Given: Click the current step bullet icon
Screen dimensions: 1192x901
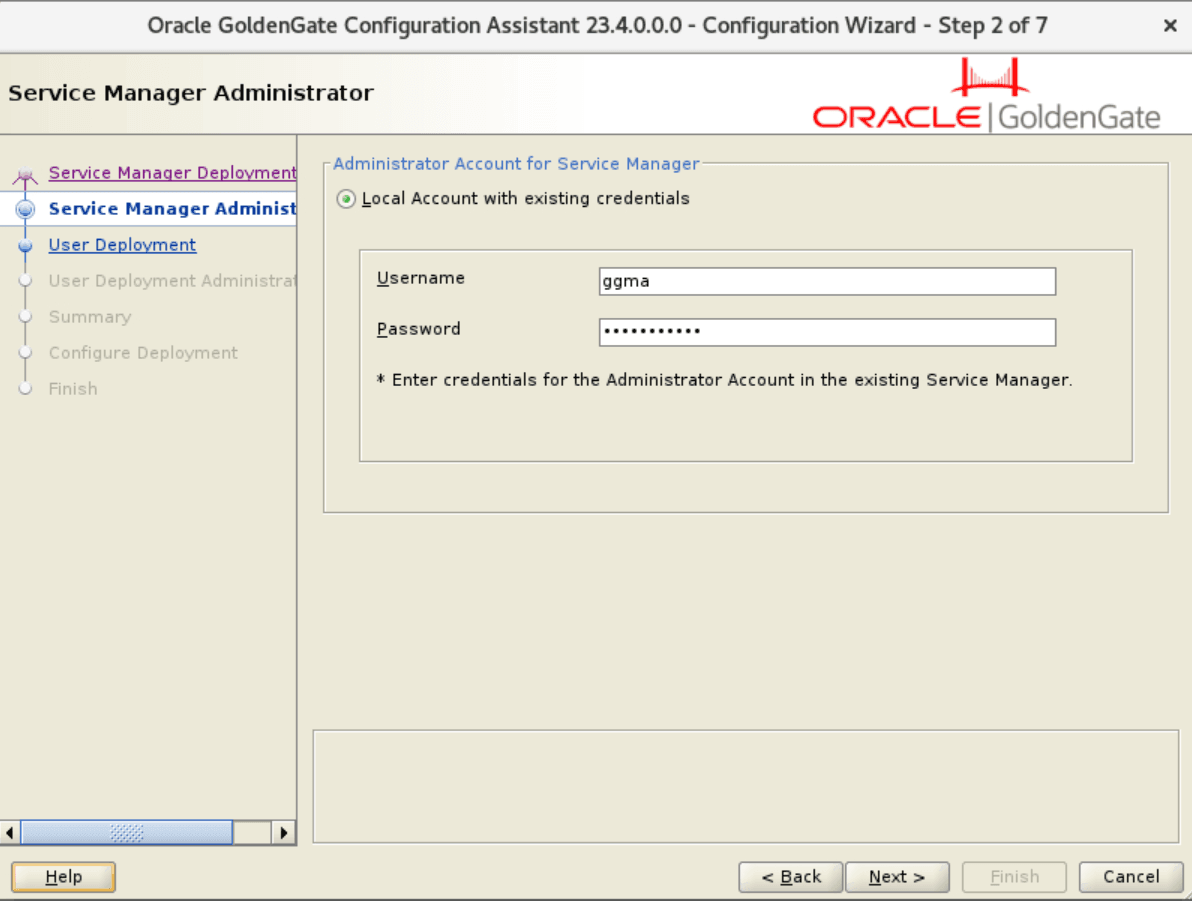Looking at the screenshot, I should tap(25, 209).
